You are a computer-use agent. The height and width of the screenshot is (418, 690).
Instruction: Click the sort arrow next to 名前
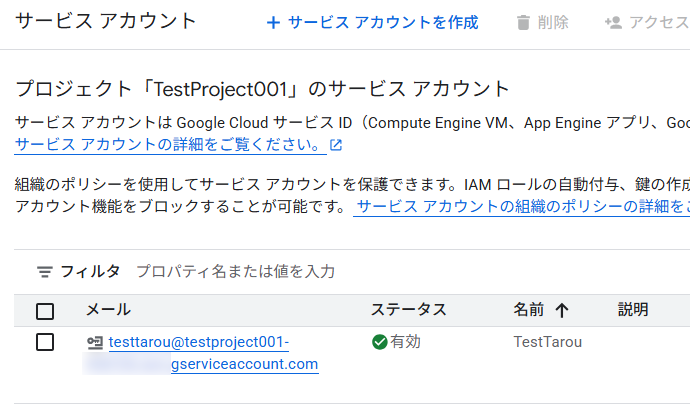(x=561, y=310)
